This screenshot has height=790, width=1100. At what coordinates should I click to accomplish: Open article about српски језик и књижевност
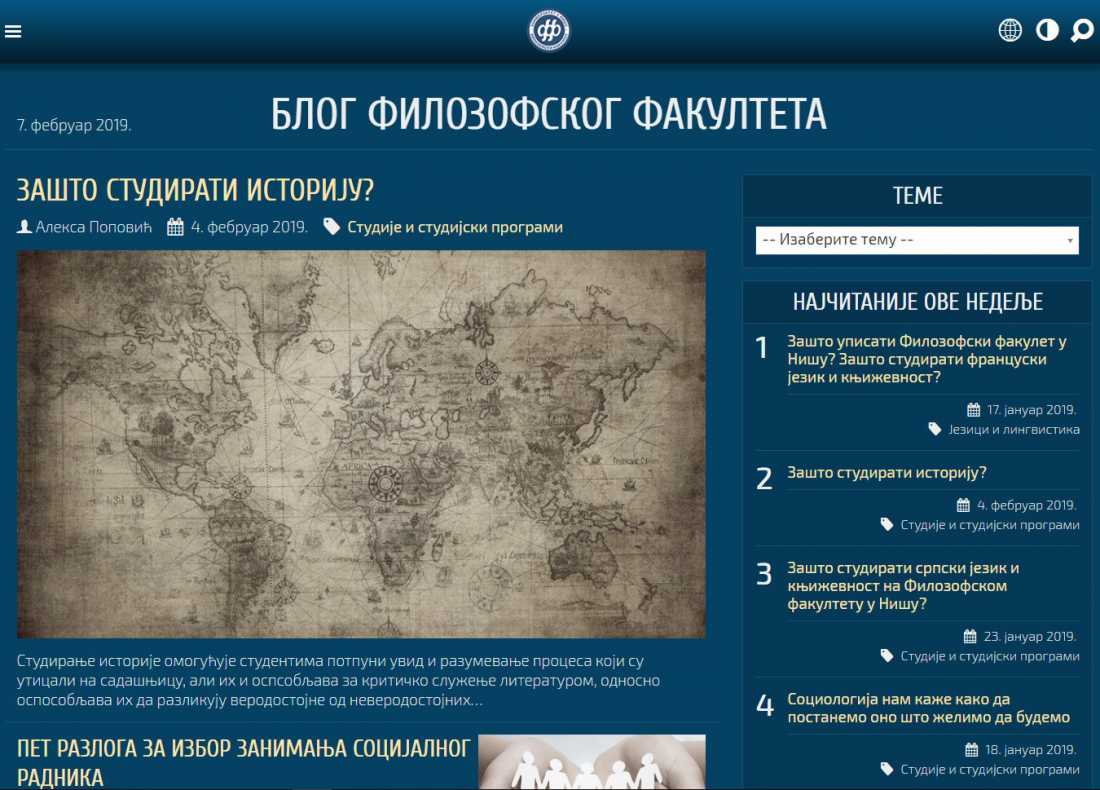click(x=903, y=586)
